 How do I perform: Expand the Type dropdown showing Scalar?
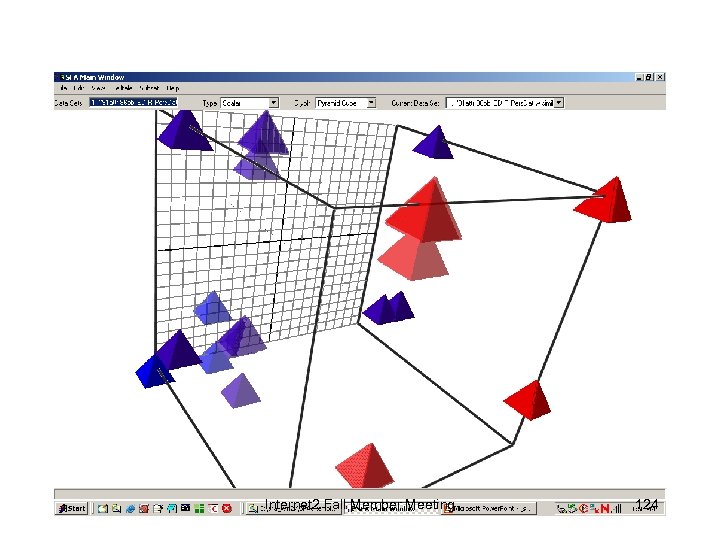coord(274,103)
